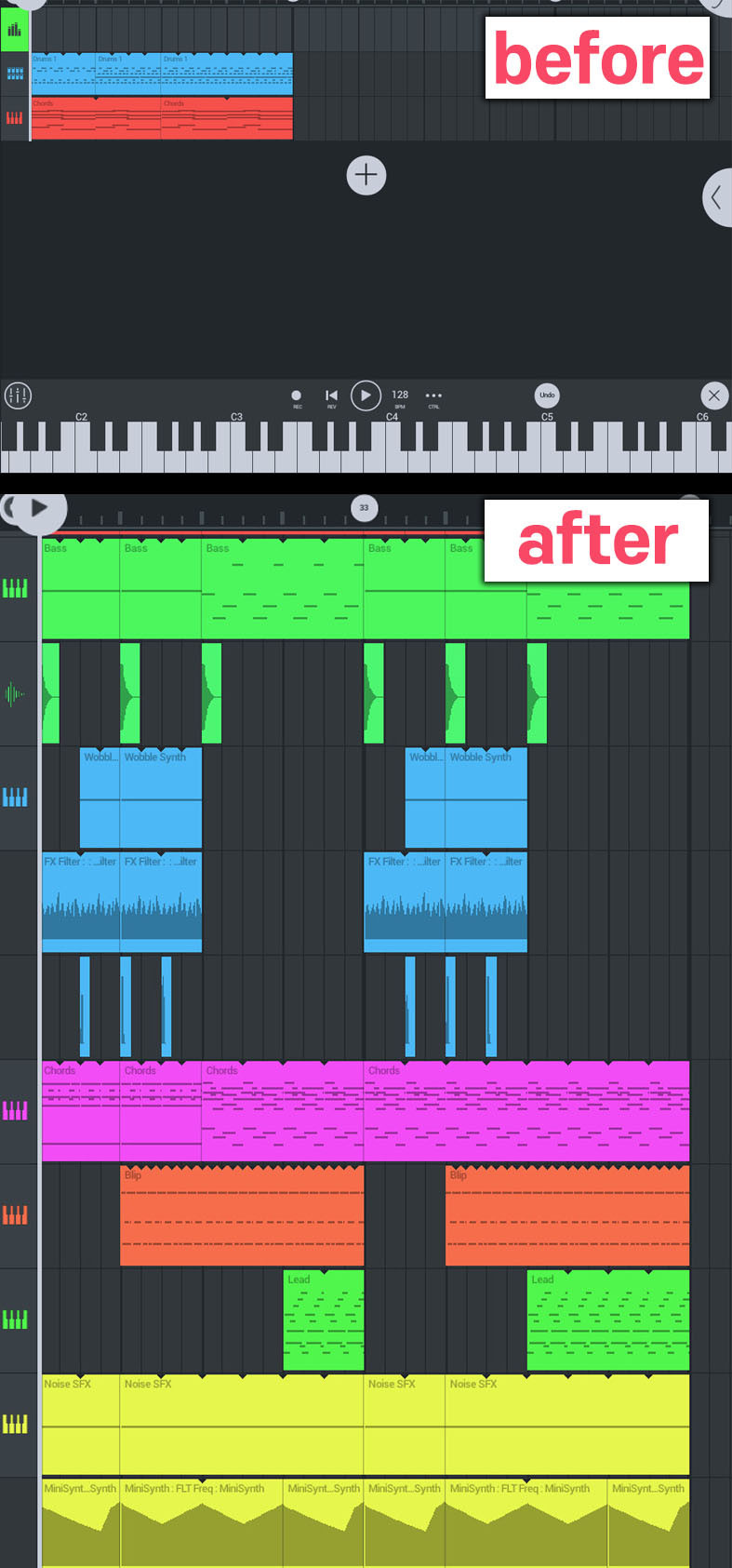Select the red keyboard track icon
Viewport: 732px width, 1568px height.
15,117
